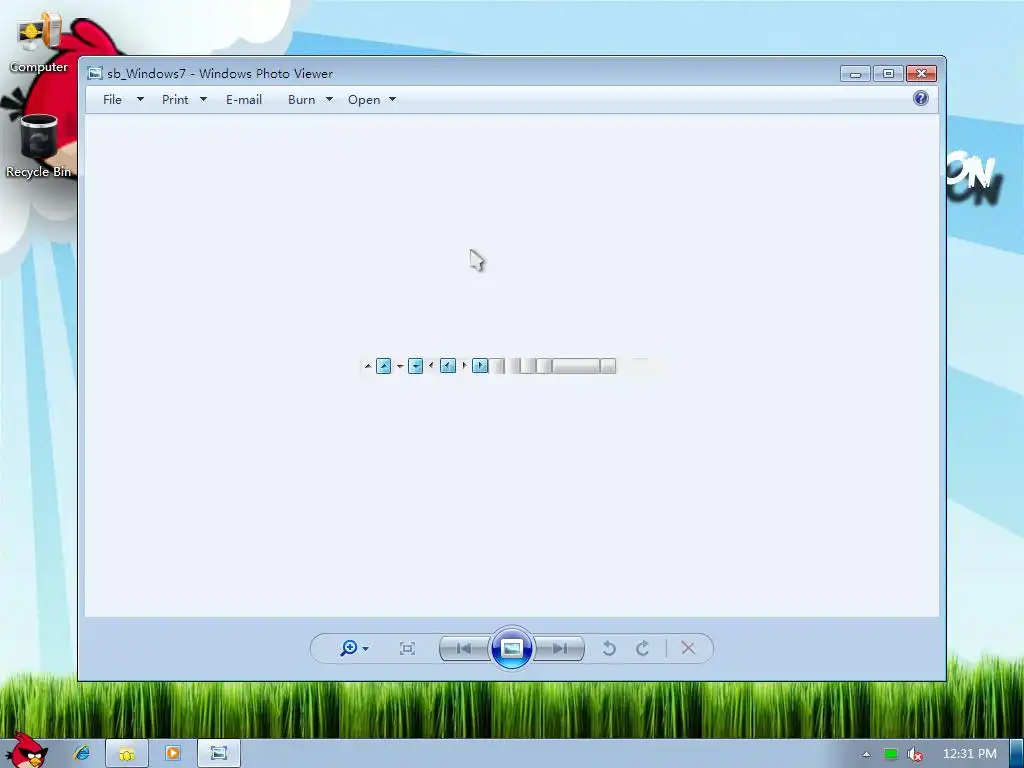This screenshot has height=768, width=1024.
Task: Click the Open menu in the toolbar
Action: coord(364,99)
